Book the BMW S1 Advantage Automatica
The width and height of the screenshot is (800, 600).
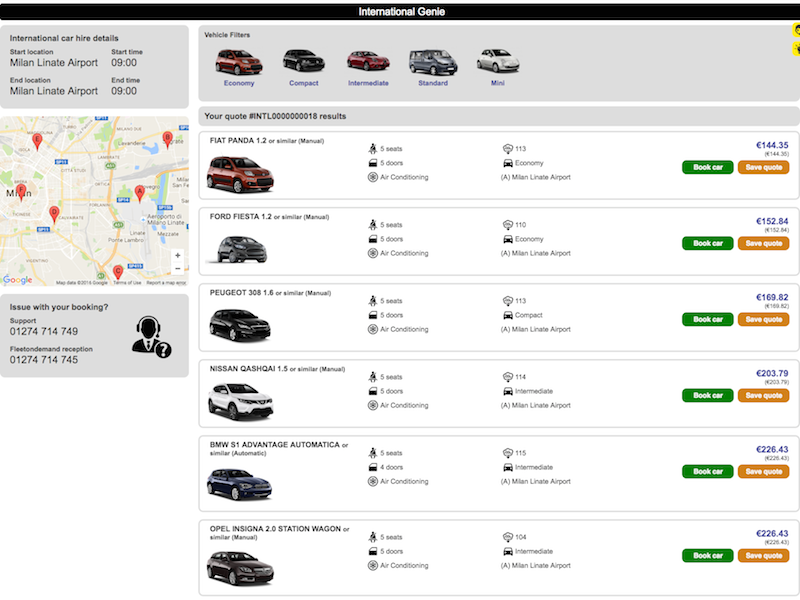707,471
